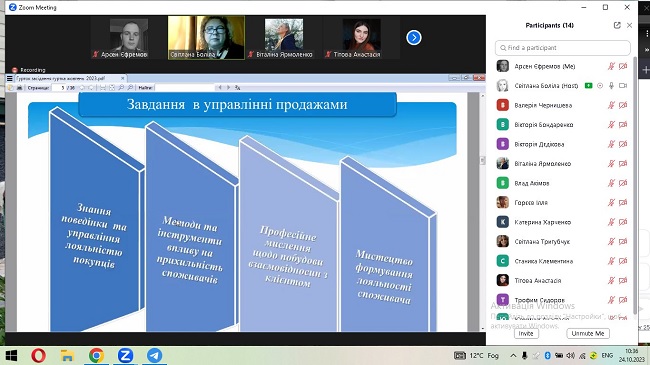Image resolution: width=650 pixels, height=365 pixels.
Task: Open Chrome from the taskbar
Action: click(x=96, y=355)
